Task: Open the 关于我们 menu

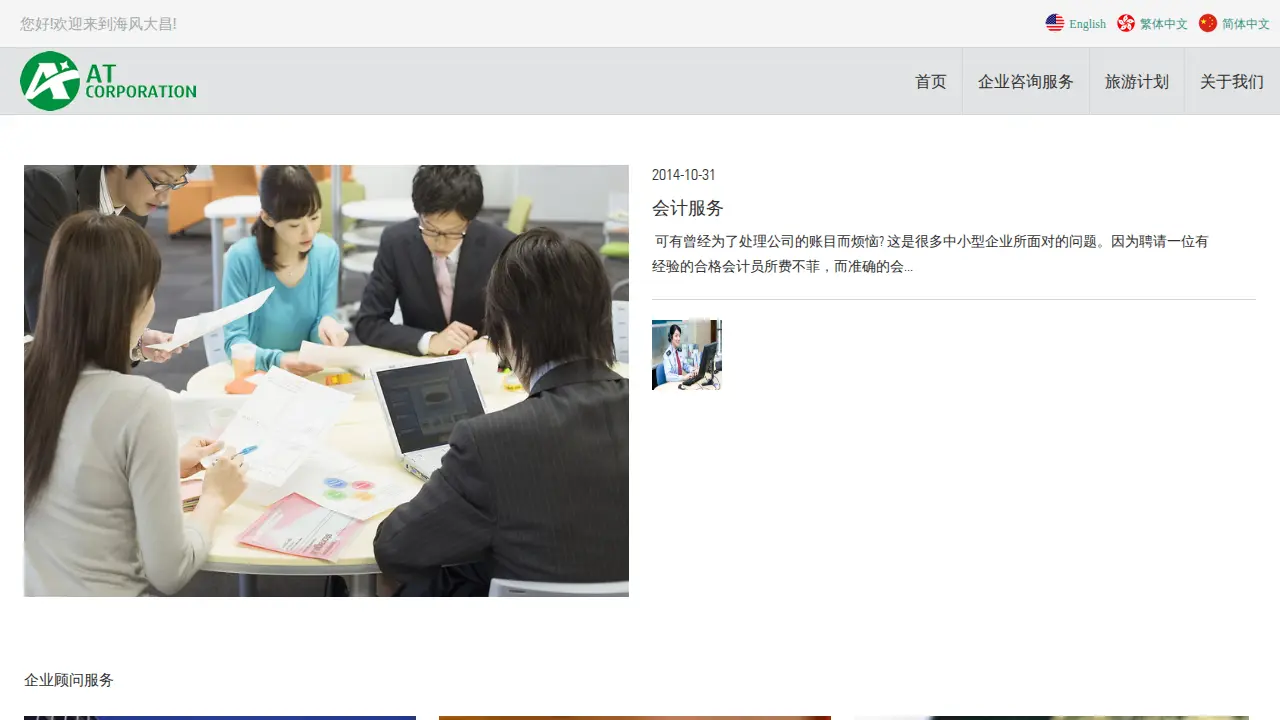Action: pyautogui.click(x=1232, y=81)
